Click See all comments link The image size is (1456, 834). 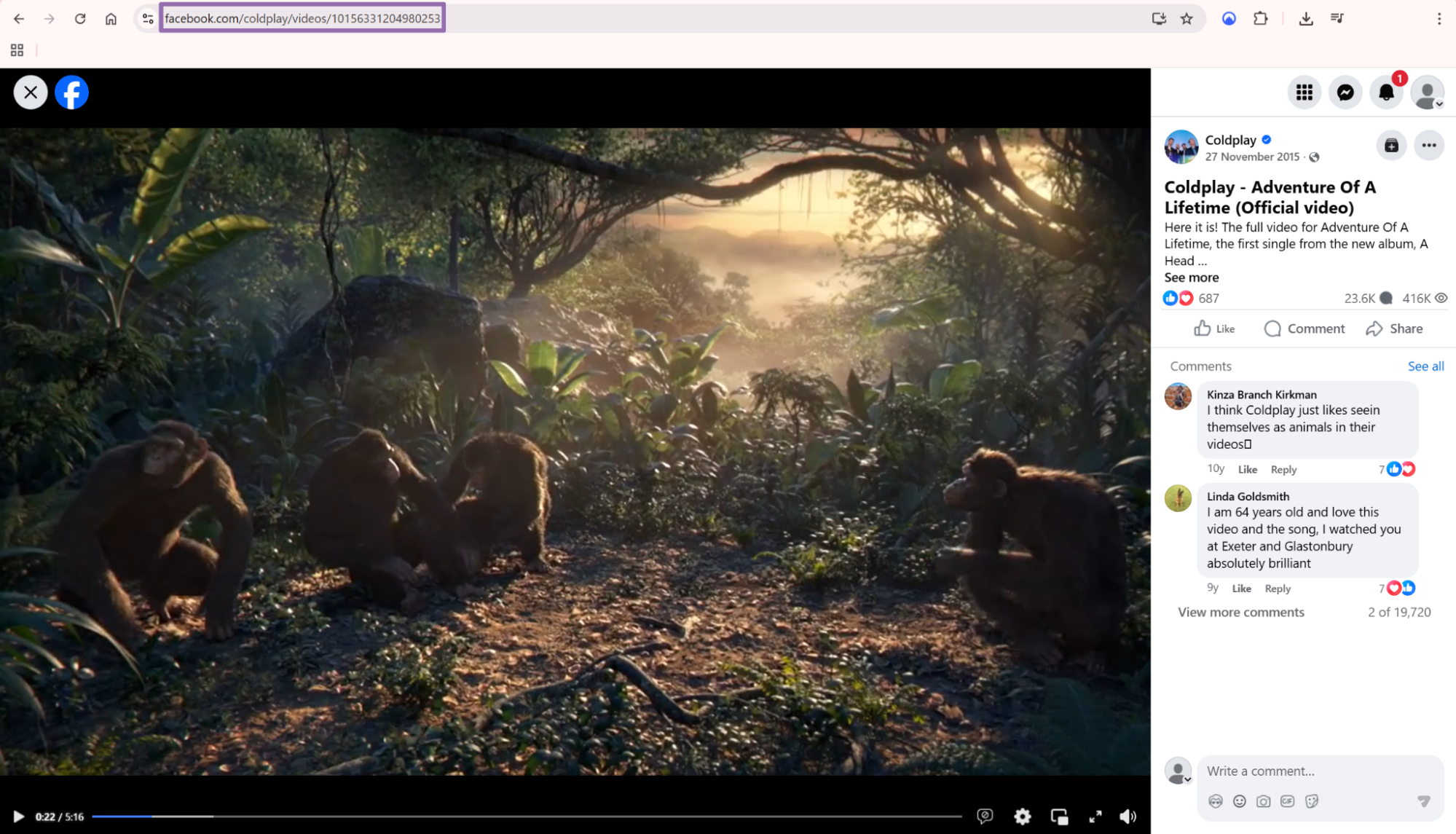tap(1425, 366)
